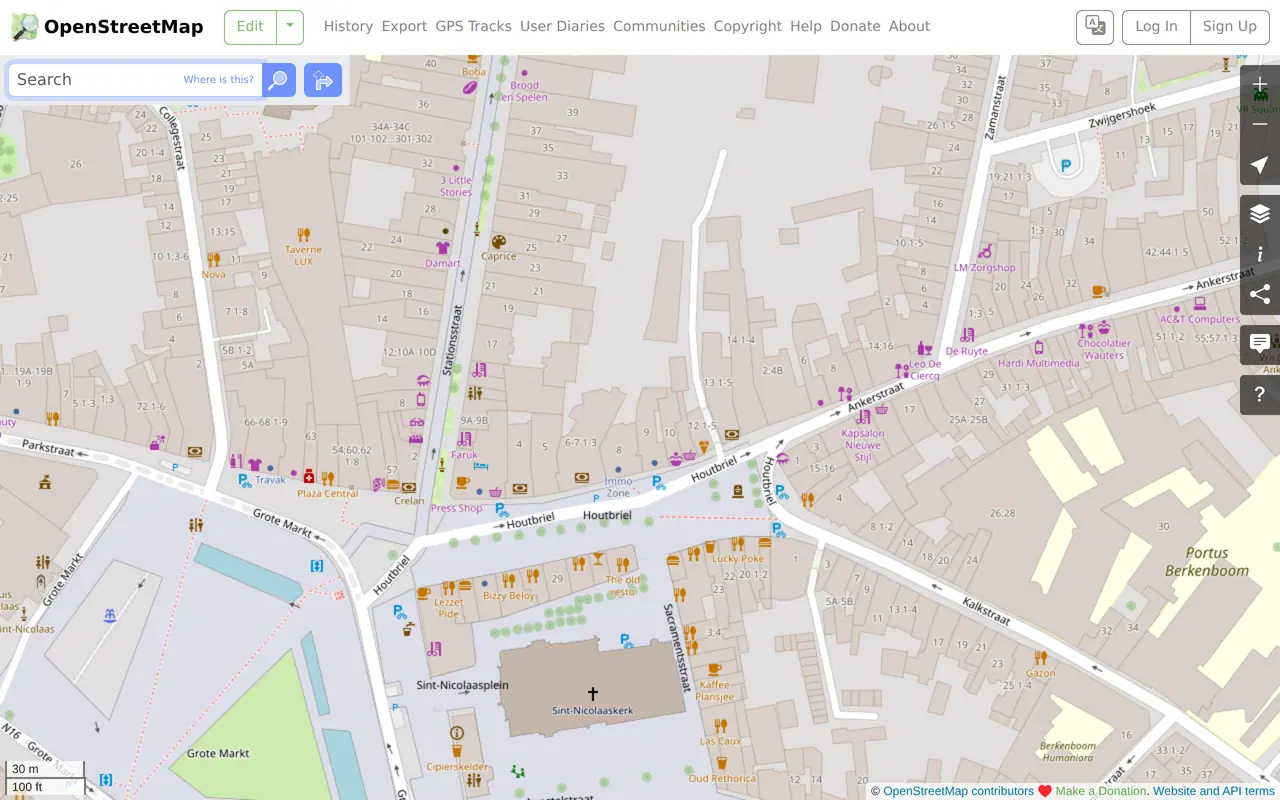
Task: Open the map layers panel
Action: click(x=1260, y=214)
